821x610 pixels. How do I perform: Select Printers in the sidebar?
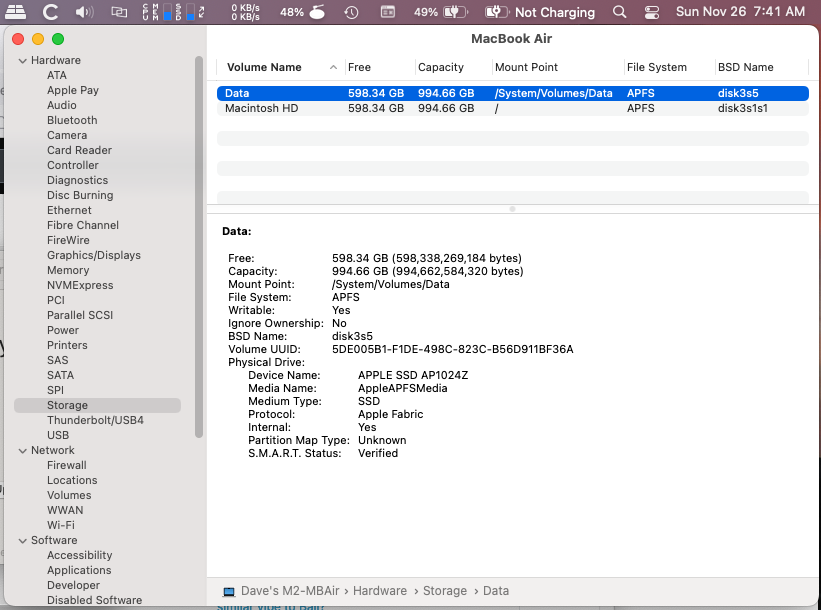67,346
